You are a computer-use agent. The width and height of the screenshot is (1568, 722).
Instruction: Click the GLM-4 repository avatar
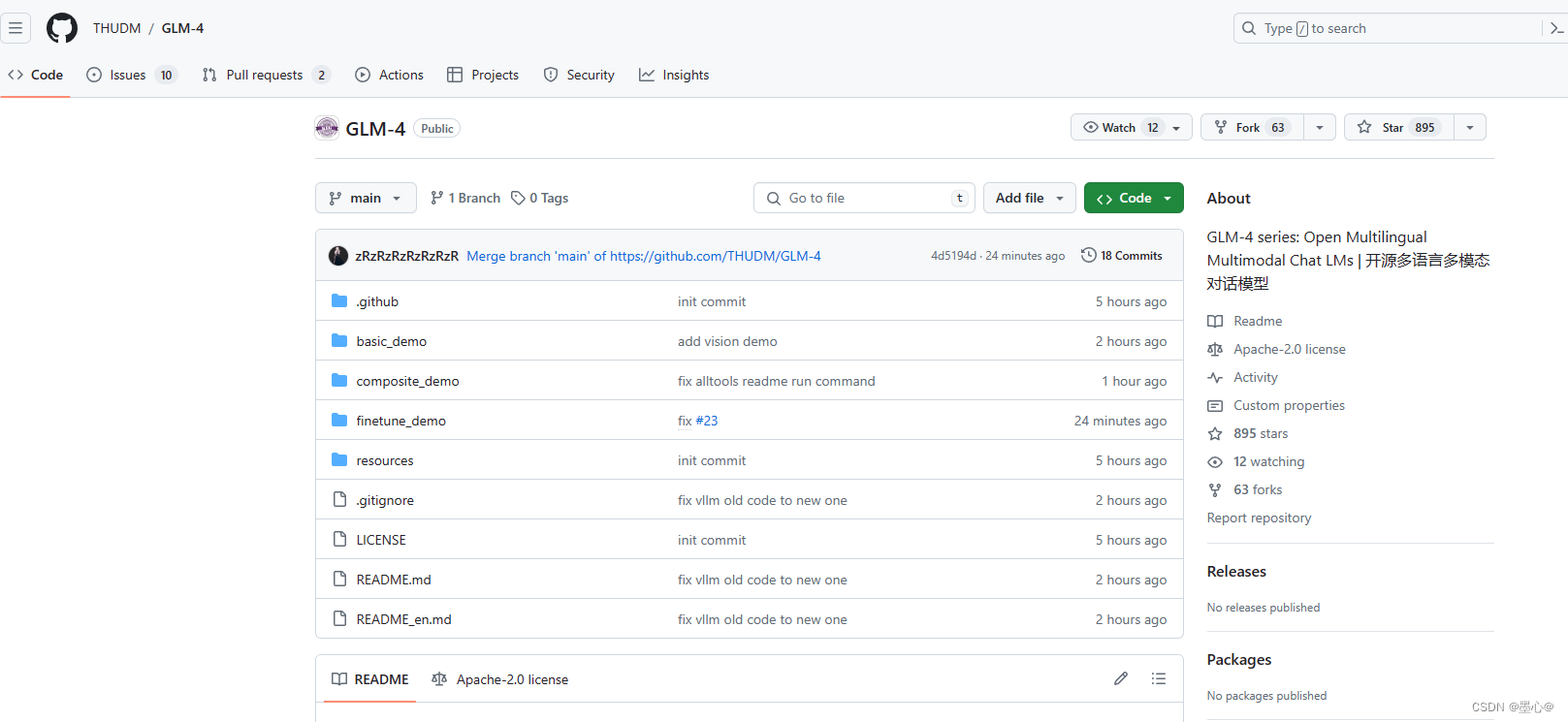point(327,128)
